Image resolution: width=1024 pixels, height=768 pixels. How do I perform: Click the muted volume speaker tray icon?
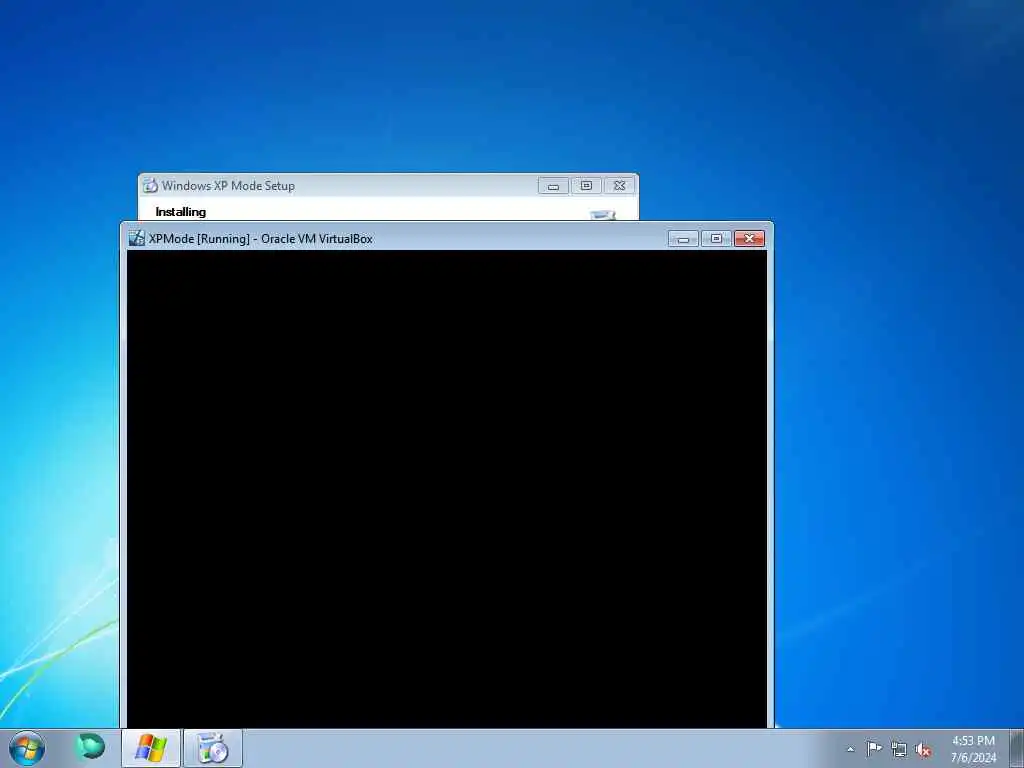coord(923,750)
